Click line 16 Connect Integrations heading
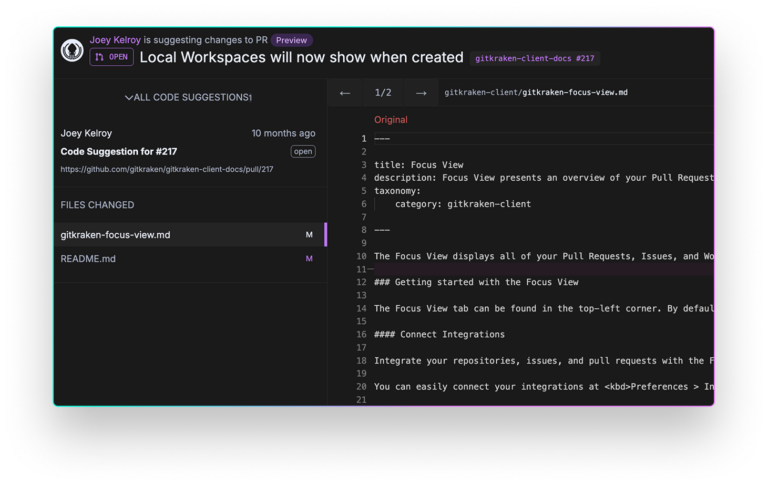The width and height of the screenshot is (768, 486). (x=439, y=334)
